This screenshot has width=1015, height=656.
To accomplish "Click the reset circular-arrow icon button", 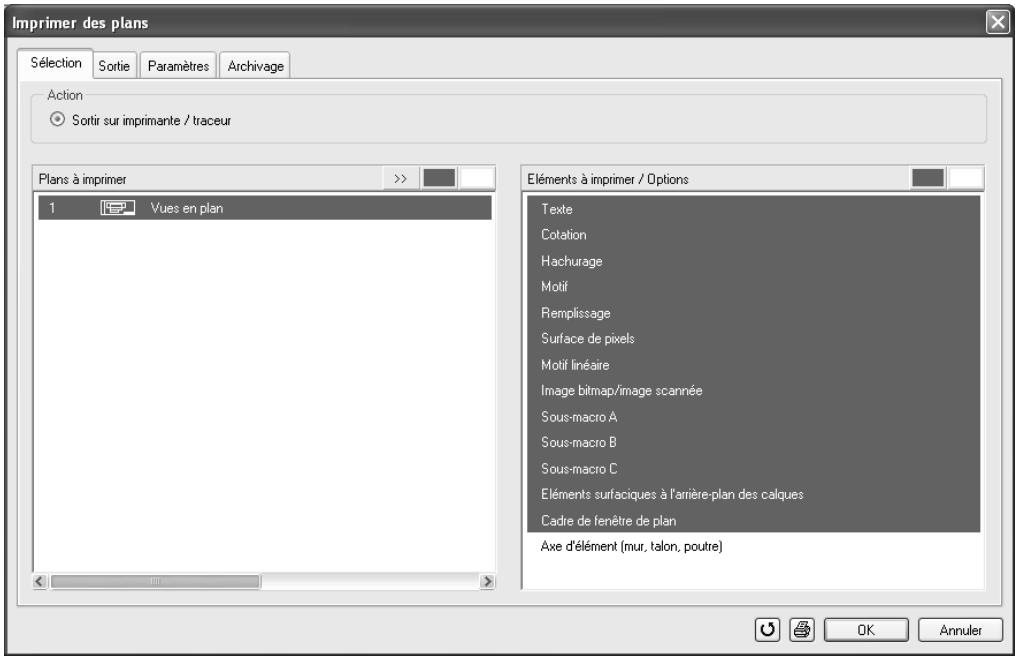I will coord(767,629).
